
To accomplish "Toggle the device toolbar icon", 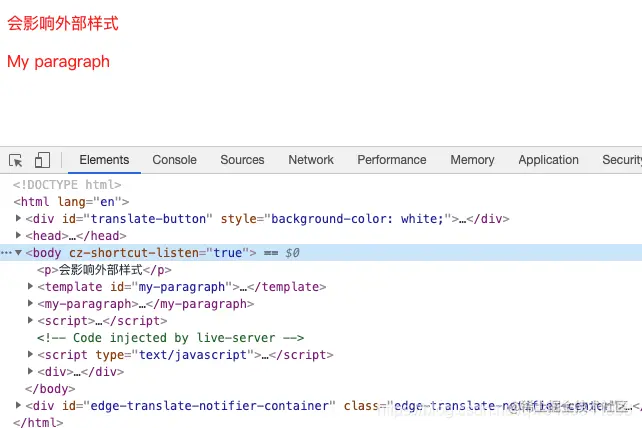I will pyautogui.click(x=42, y=160).
